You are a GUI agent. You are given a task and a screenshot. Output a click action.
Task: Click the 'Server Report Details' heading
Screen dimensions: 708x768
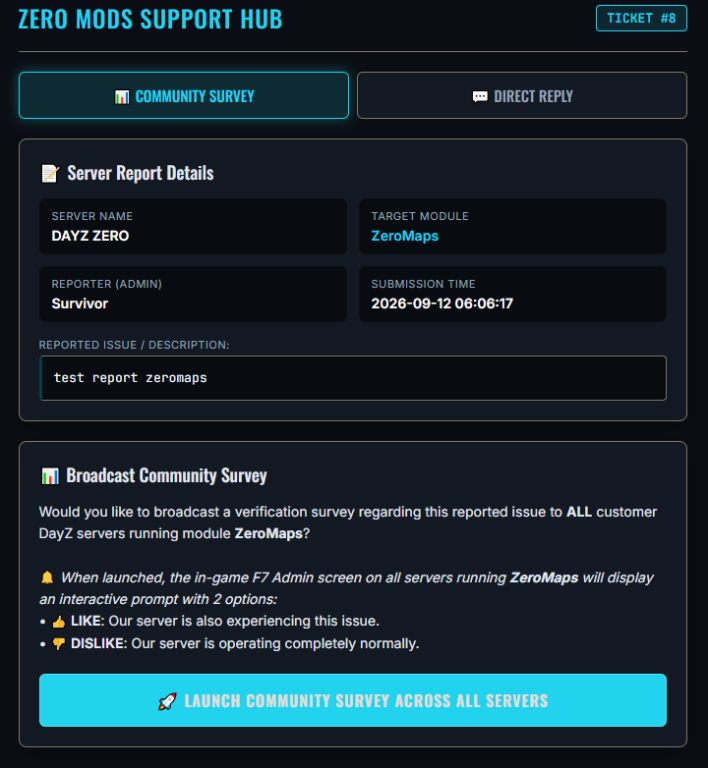click(141, 173)
